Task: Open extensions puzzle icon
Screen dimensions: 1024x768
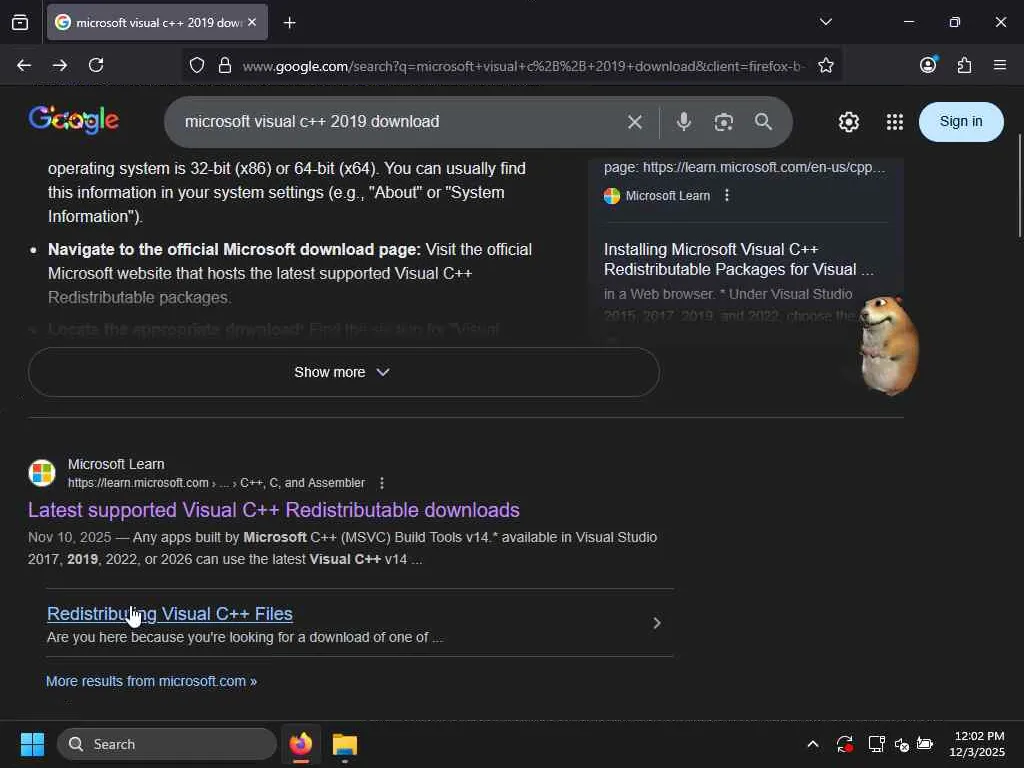Action: tap(964, 65)
